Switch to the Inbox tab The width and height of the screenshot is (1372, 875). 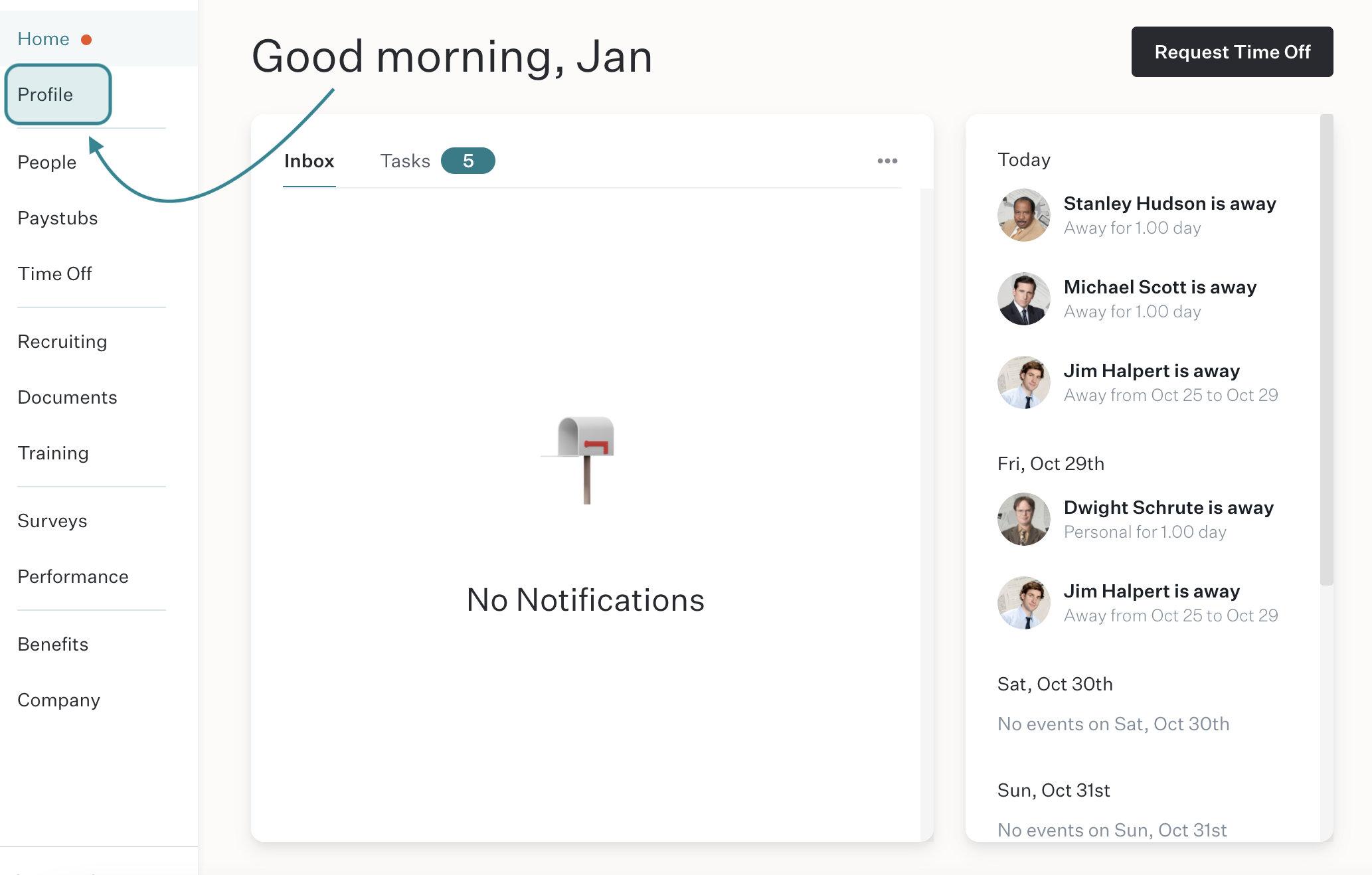(309, 161)
